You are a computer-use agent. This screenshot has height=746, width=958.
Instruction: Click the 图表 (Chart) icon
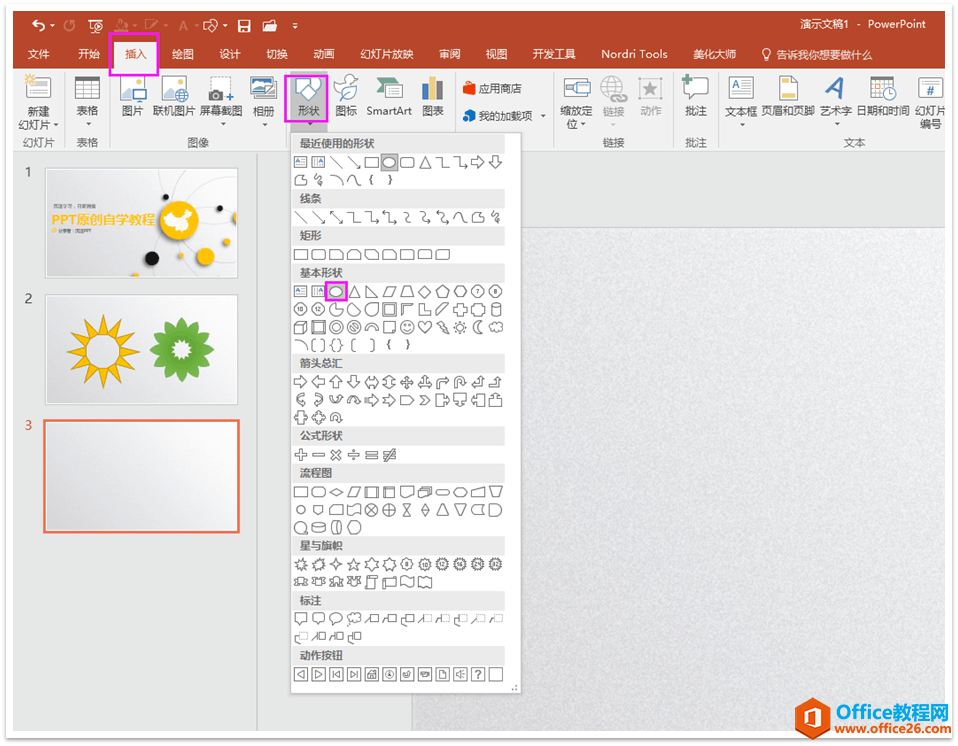(x=433, y=97)
